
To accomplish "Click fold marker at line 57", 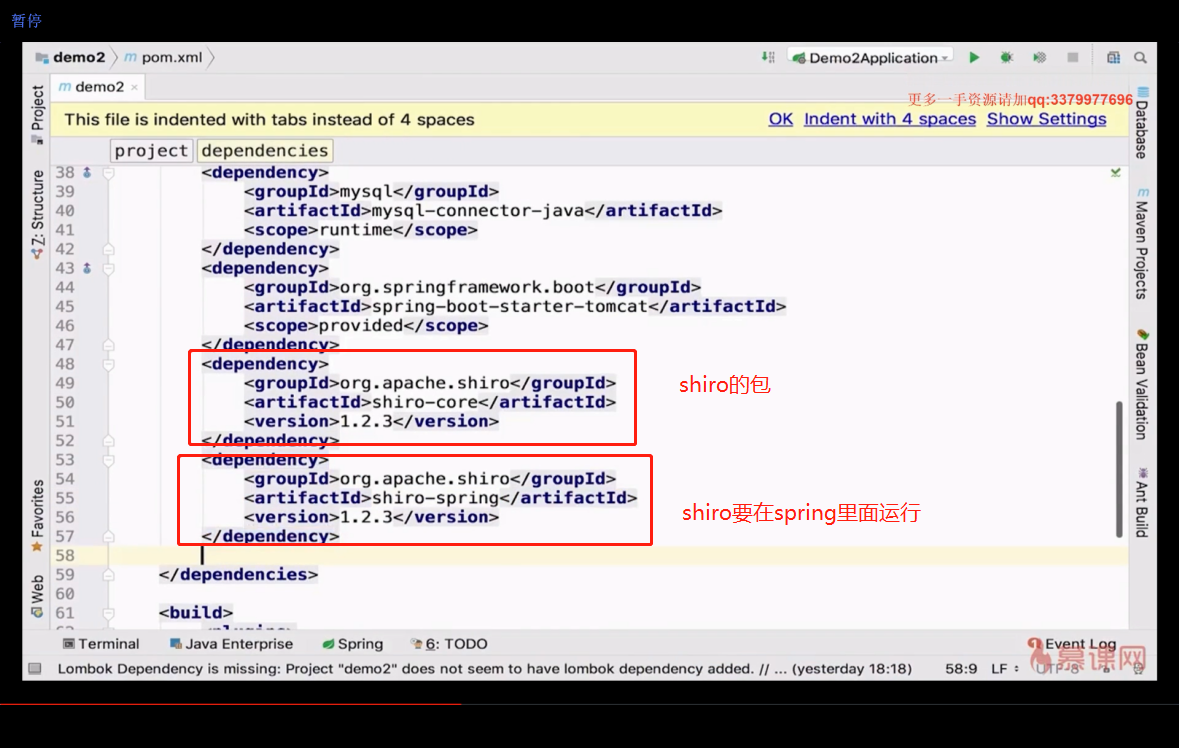I will click(x=108, y=536).
